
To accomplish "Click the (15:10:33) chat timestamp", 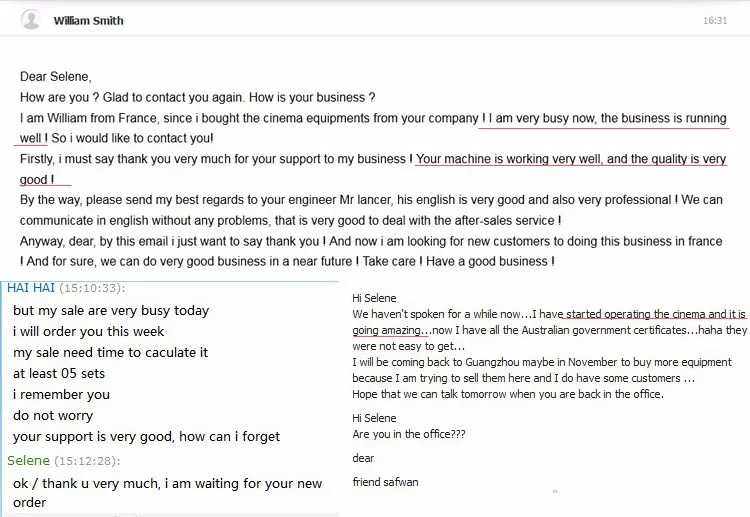I will [92, 288].
